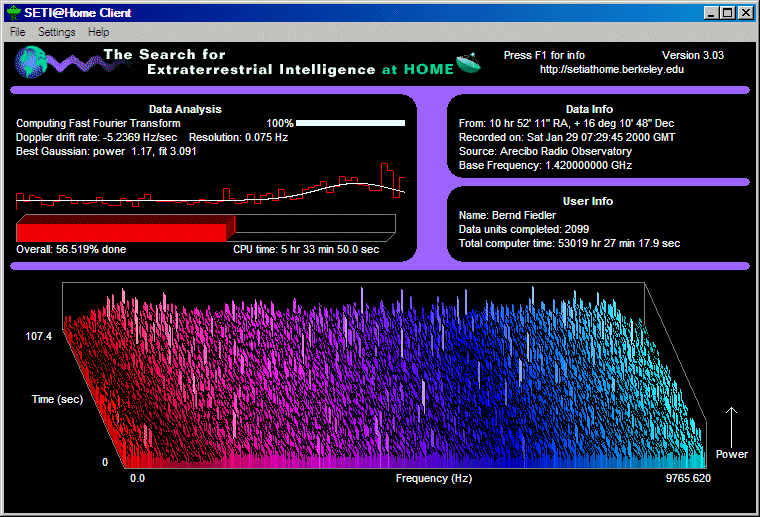This screenshot has height=517, width=760.
Task: Click the '9765.620' frequency axis value
Action: [688, 478]
